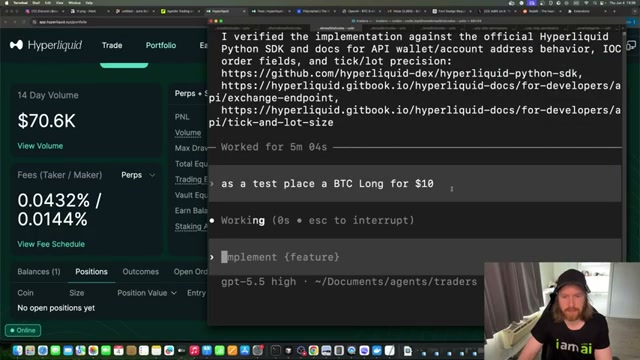Viewport: 640px width, 360px height.
Task: Open Freeform from the dock
Action: pyautogui.click(x=169, y=351)
